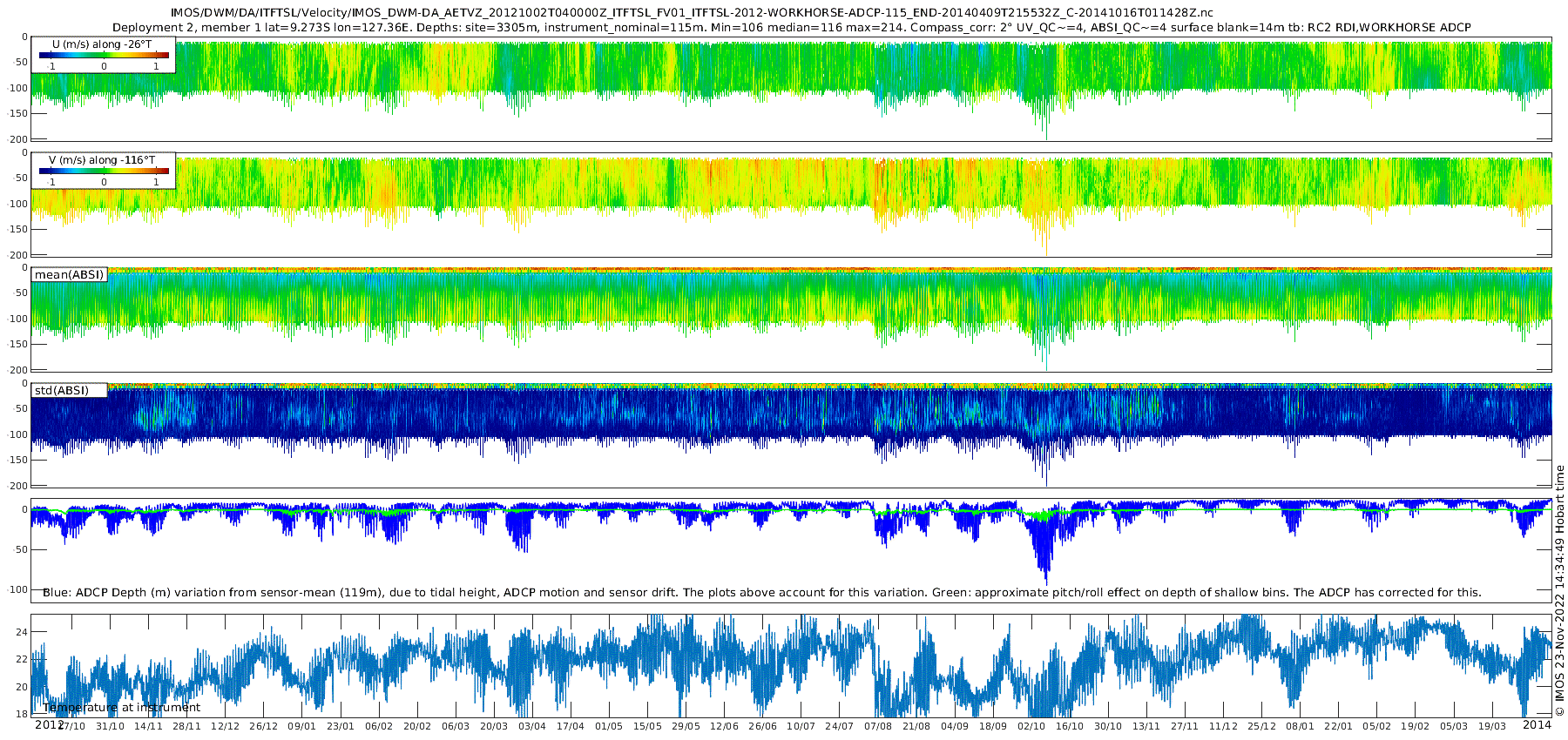The image size is (1568, 740).
Task: Click the '12/12' date tick label
Action: point(225,726)
